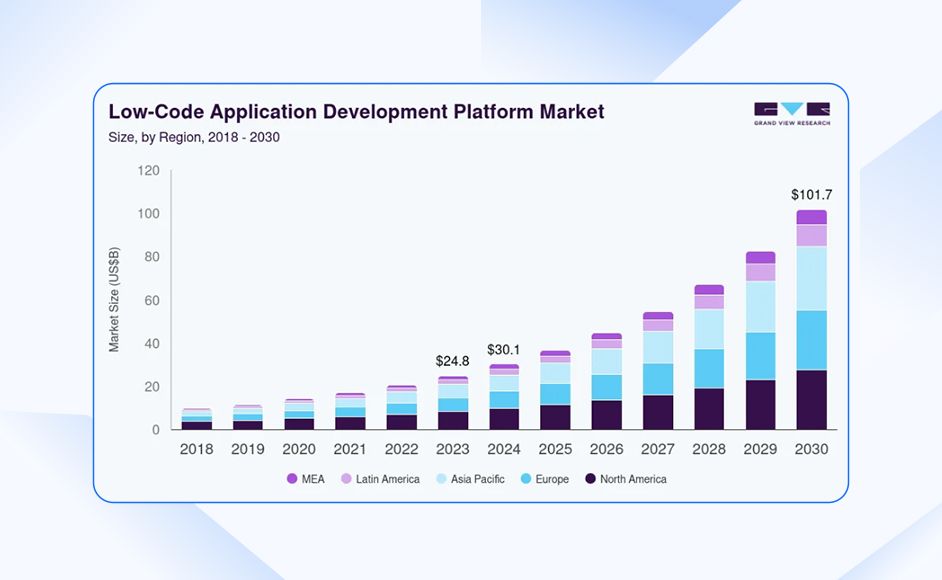Click the subtitle Size, by Region text

pyautogui.click(x=193, y=137)
